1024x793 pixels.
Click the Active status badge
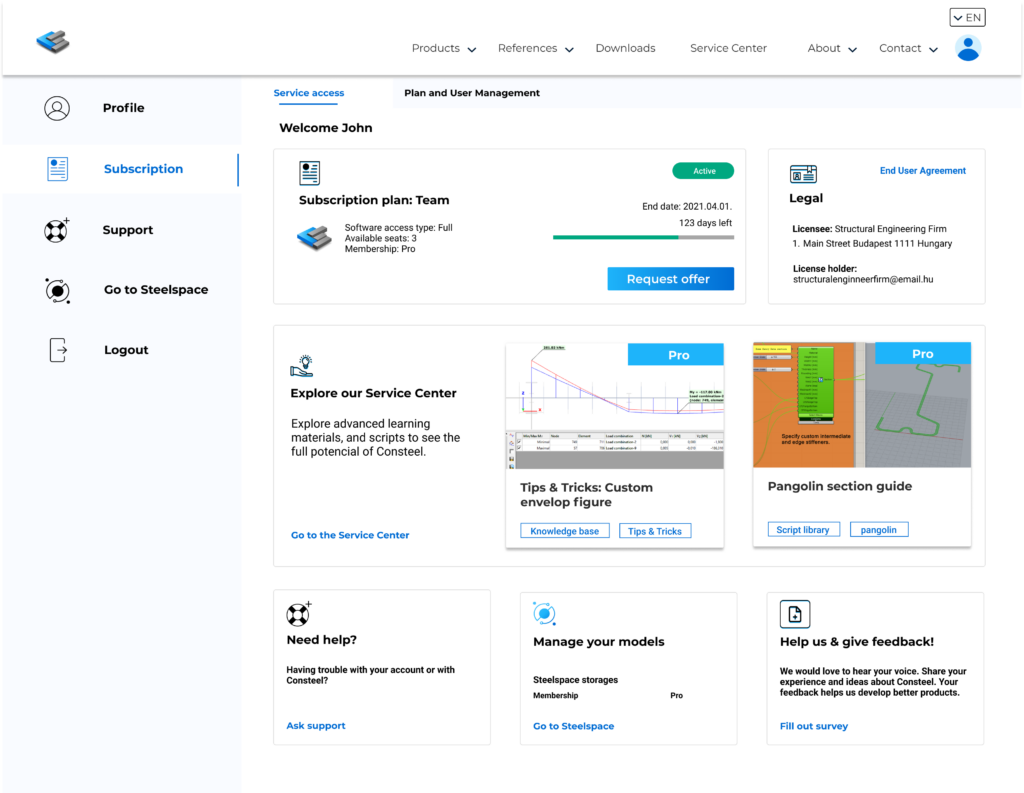[x=703, y=171]
